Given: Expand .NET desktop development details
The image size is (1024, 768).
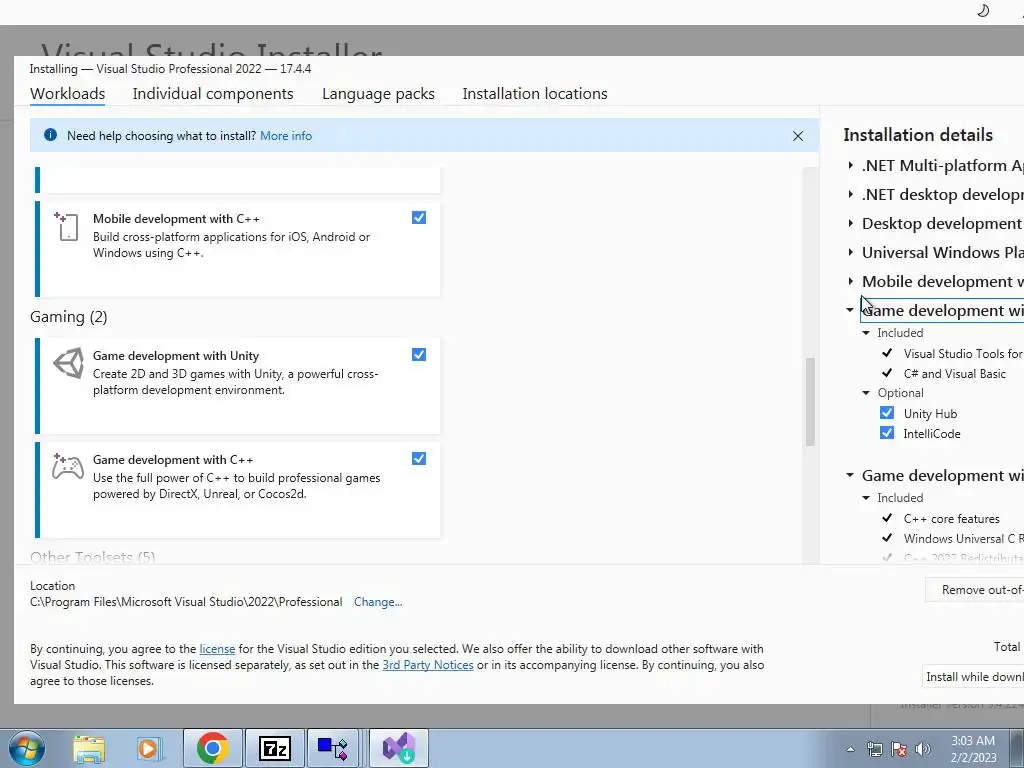Looking at the screenshot, I should 850,194.
